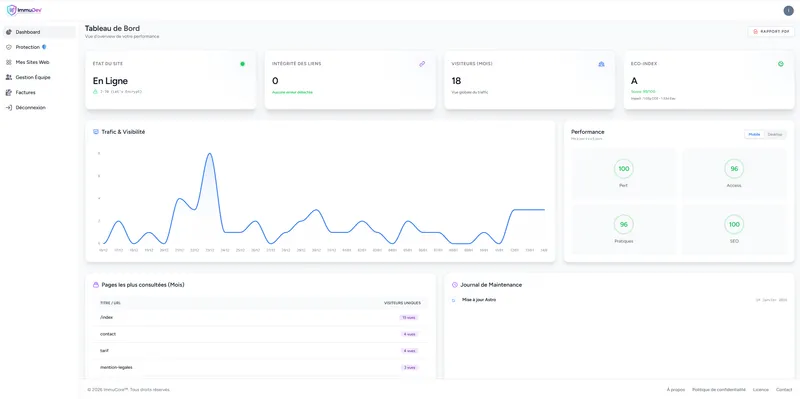Image resolution: width=800 pixels, height=399 pixels.
Task: Open the Factures page
Action: pos(39,93)
